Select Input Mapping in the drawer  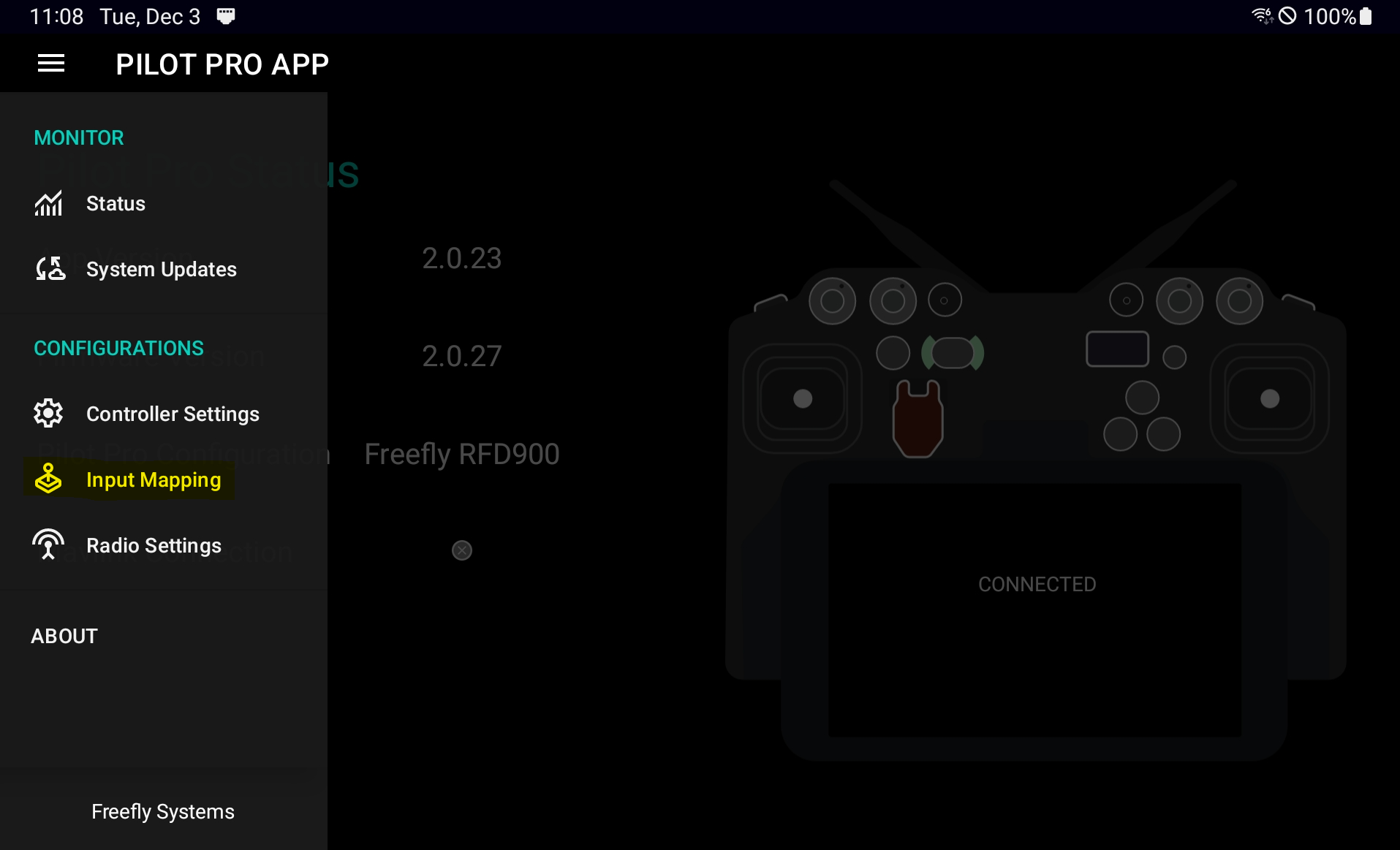click(x=154, y=479)
